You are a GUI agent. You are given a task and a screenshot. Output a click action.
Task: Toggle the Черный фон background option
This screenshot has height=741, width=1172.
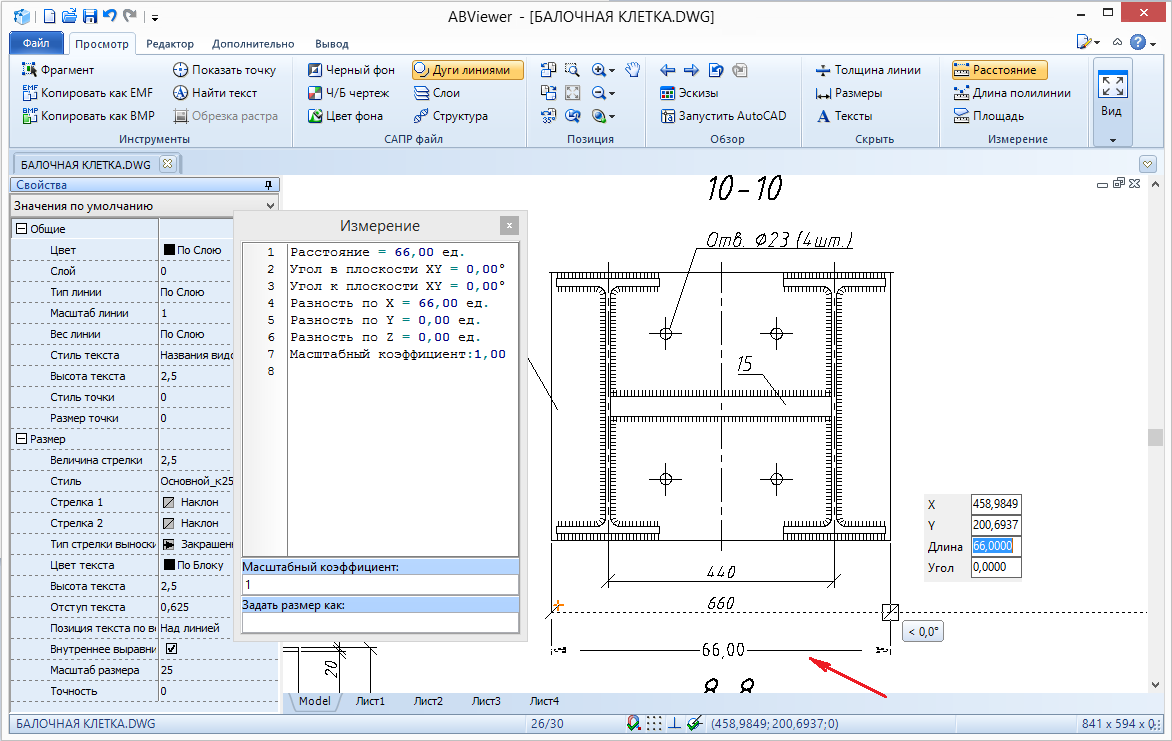(351, 70)
